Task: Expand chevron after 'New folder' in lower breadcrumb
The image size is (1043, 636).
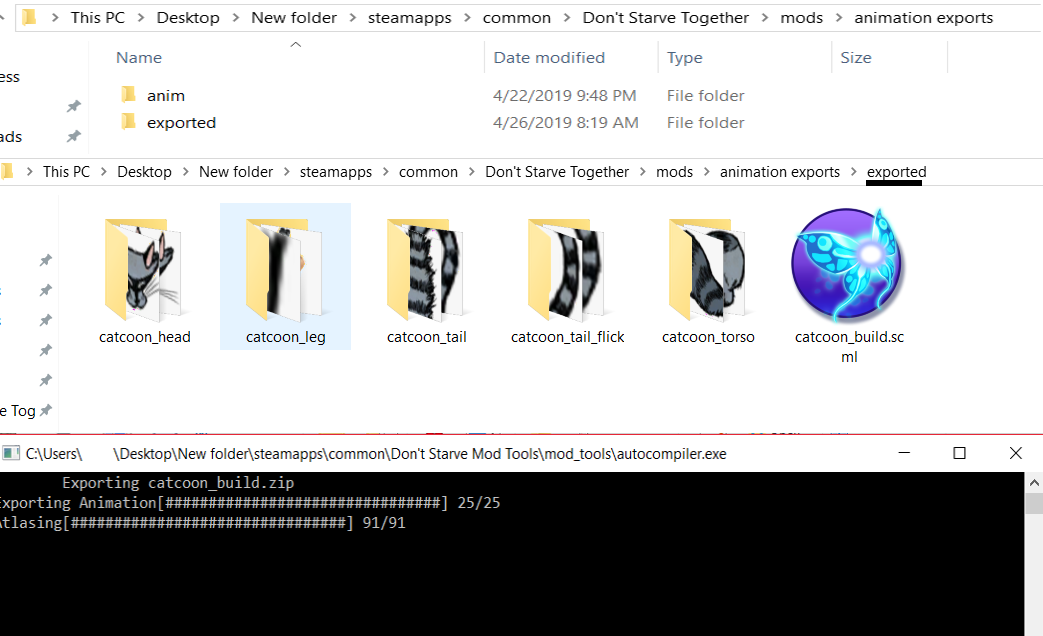Action: [x=287, y=172]
